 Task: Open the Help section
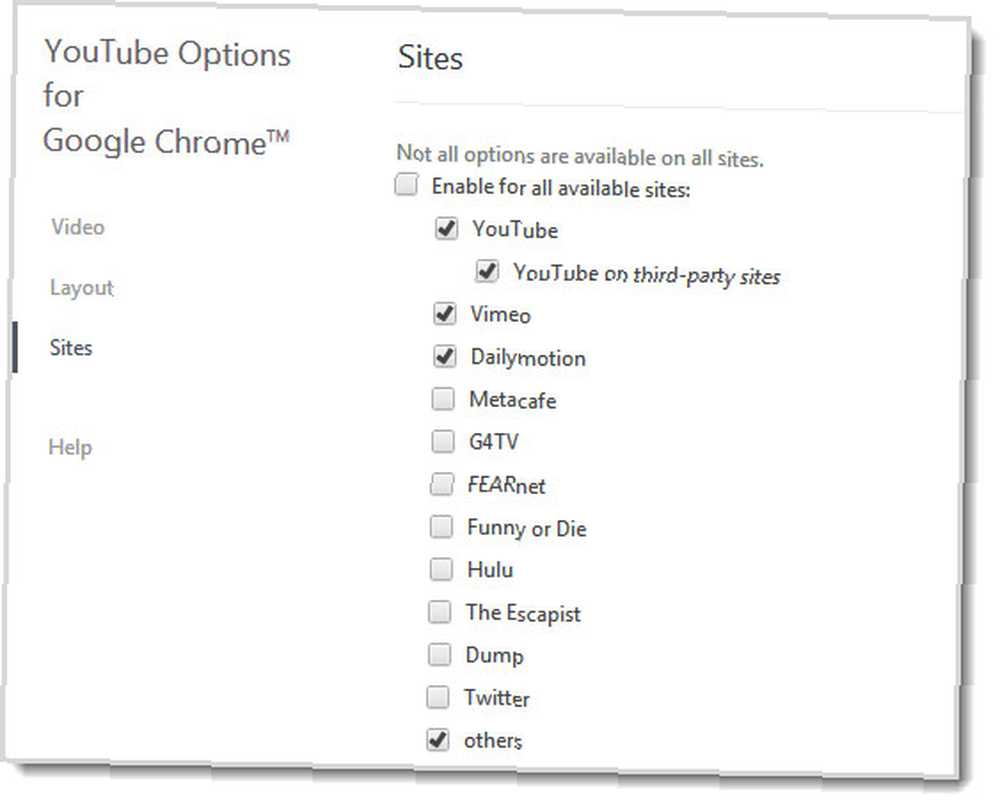pos(70,447)
